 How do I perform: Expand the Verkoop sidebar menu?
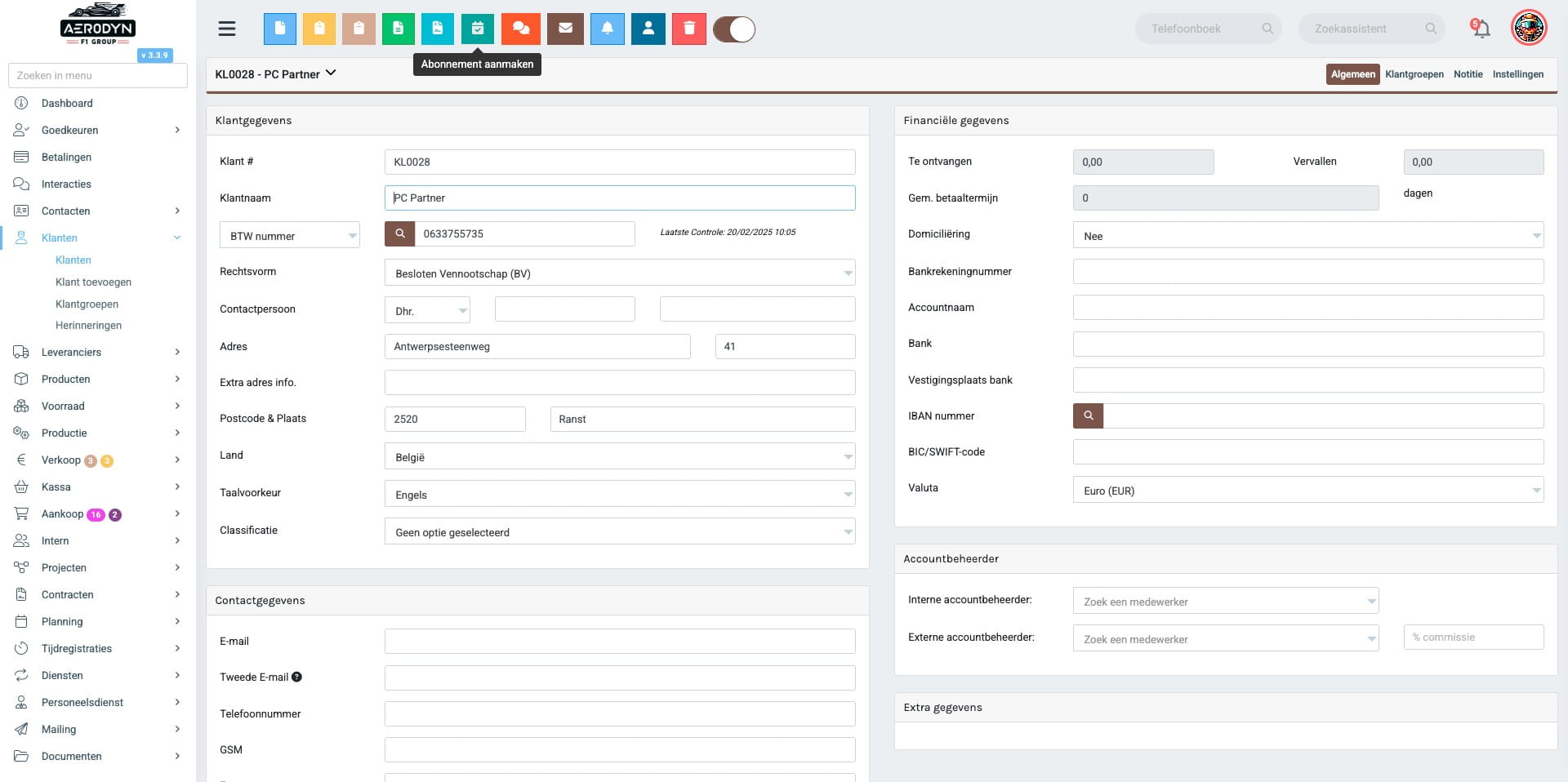pyautogui.click(x=98, y=460)
